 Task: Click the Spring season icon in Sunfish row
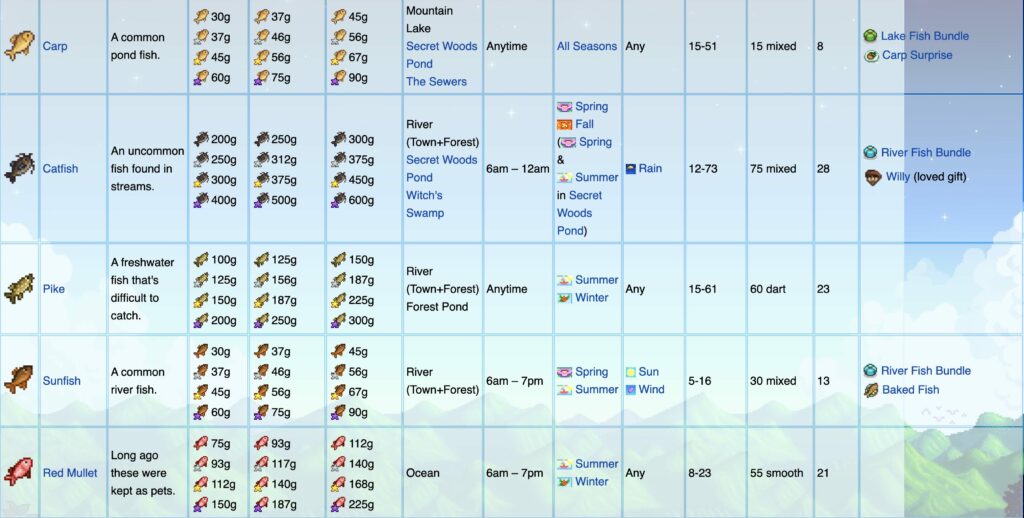[564, 372]
